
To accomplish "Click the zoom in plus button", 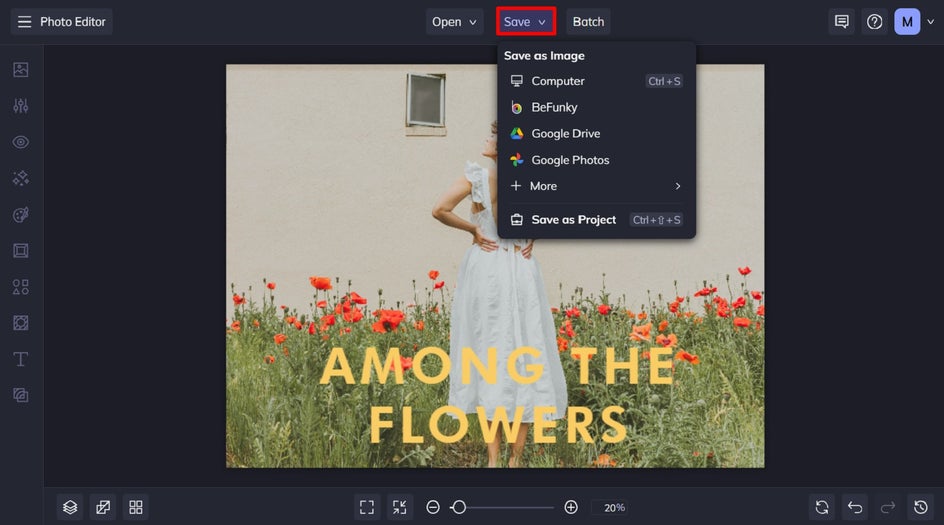I will pyautogui.click(x=571, y=507).
